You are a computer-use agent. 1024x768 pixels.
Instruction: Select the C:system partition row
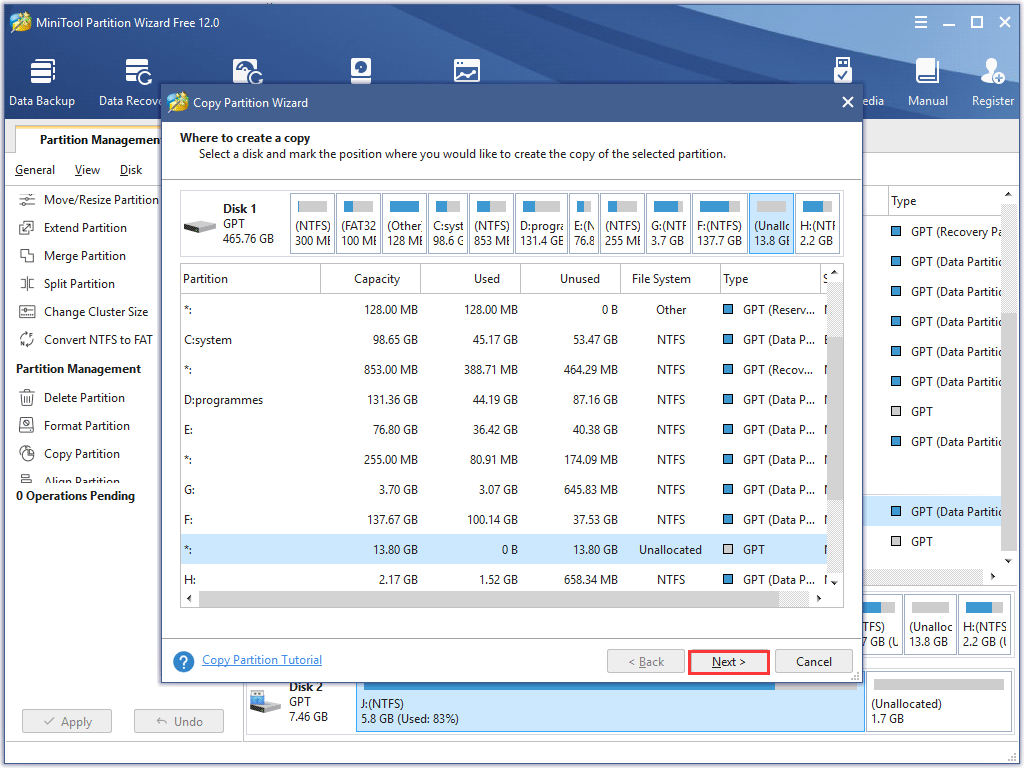click(504, 340)
